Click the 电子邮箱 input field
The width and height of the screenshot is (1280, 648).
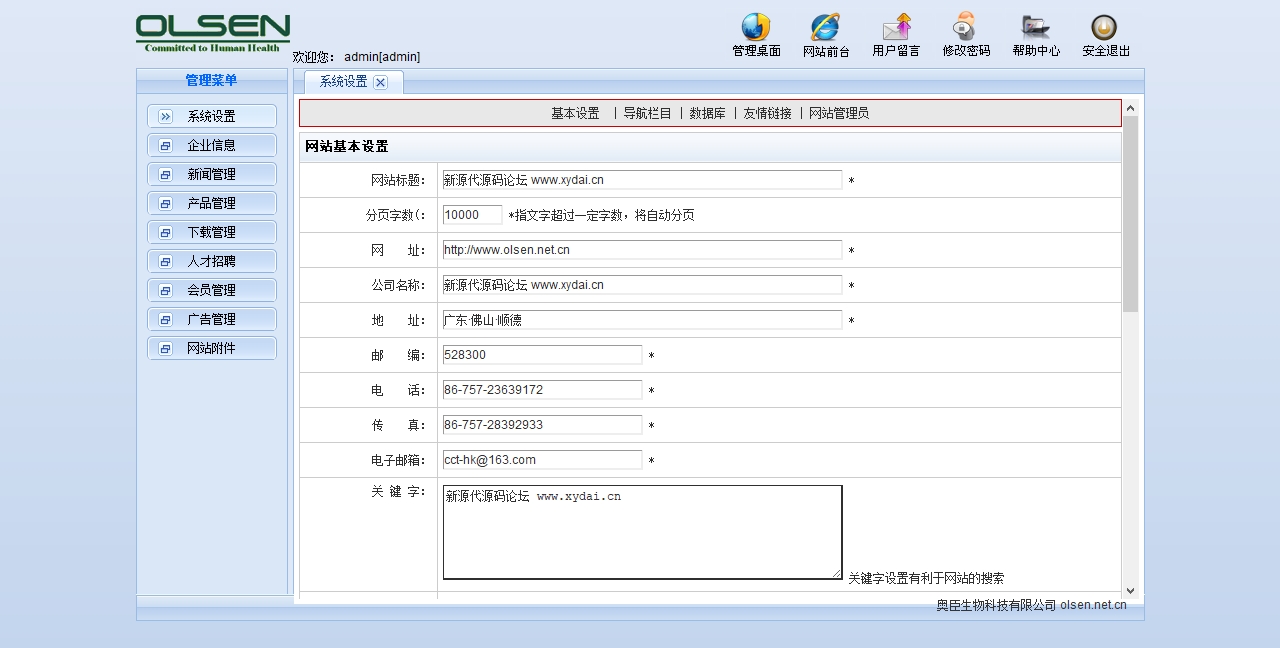(x=542, y=460)
